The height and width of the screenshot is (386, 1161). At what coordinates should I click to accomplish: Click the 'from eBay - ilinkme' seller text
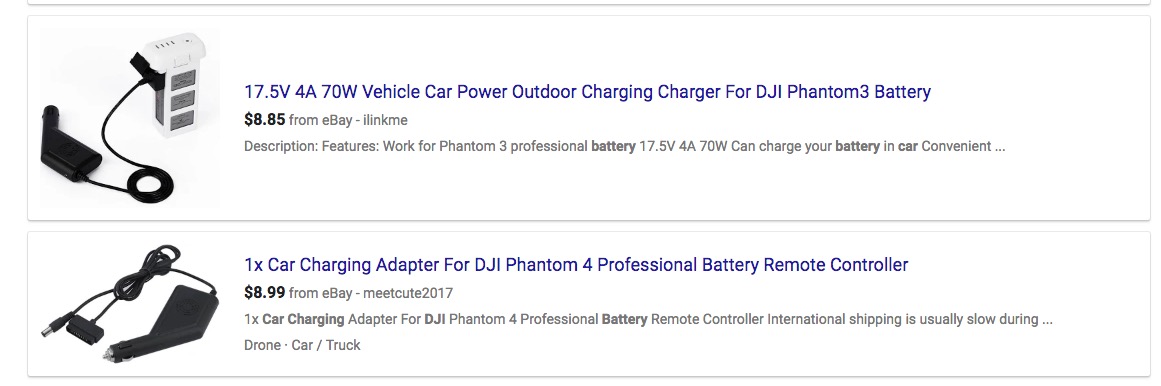click(x=348, y=120)
